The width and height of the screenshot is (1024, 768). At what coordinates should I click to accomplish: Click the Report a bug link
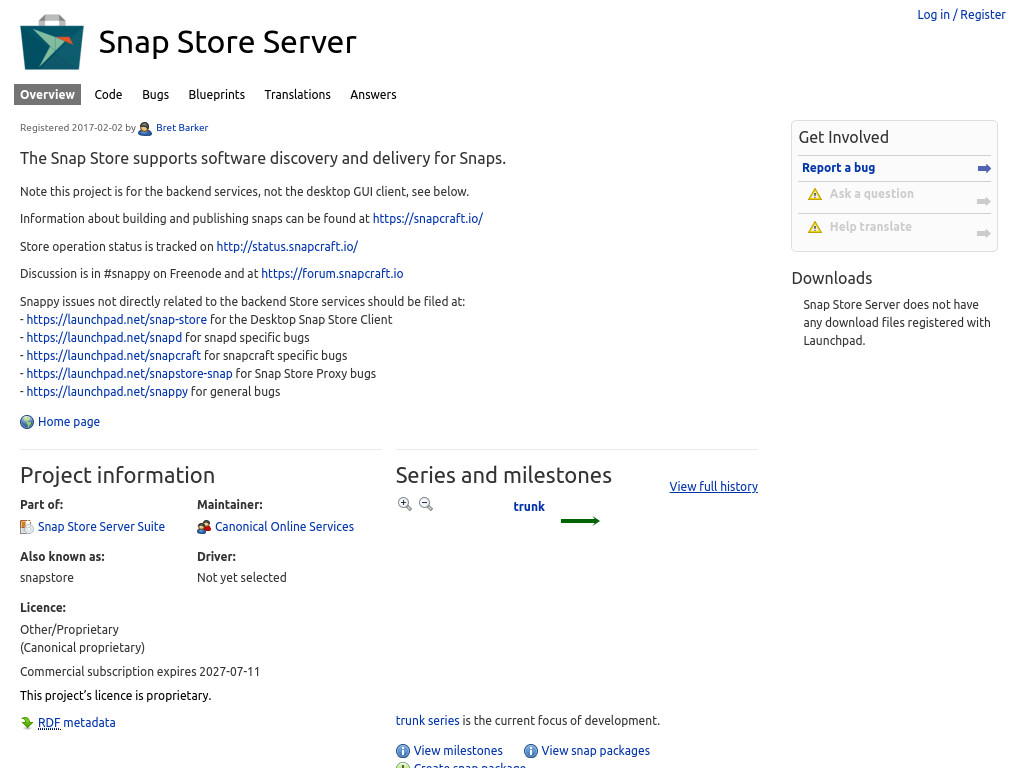coord(839,168)
